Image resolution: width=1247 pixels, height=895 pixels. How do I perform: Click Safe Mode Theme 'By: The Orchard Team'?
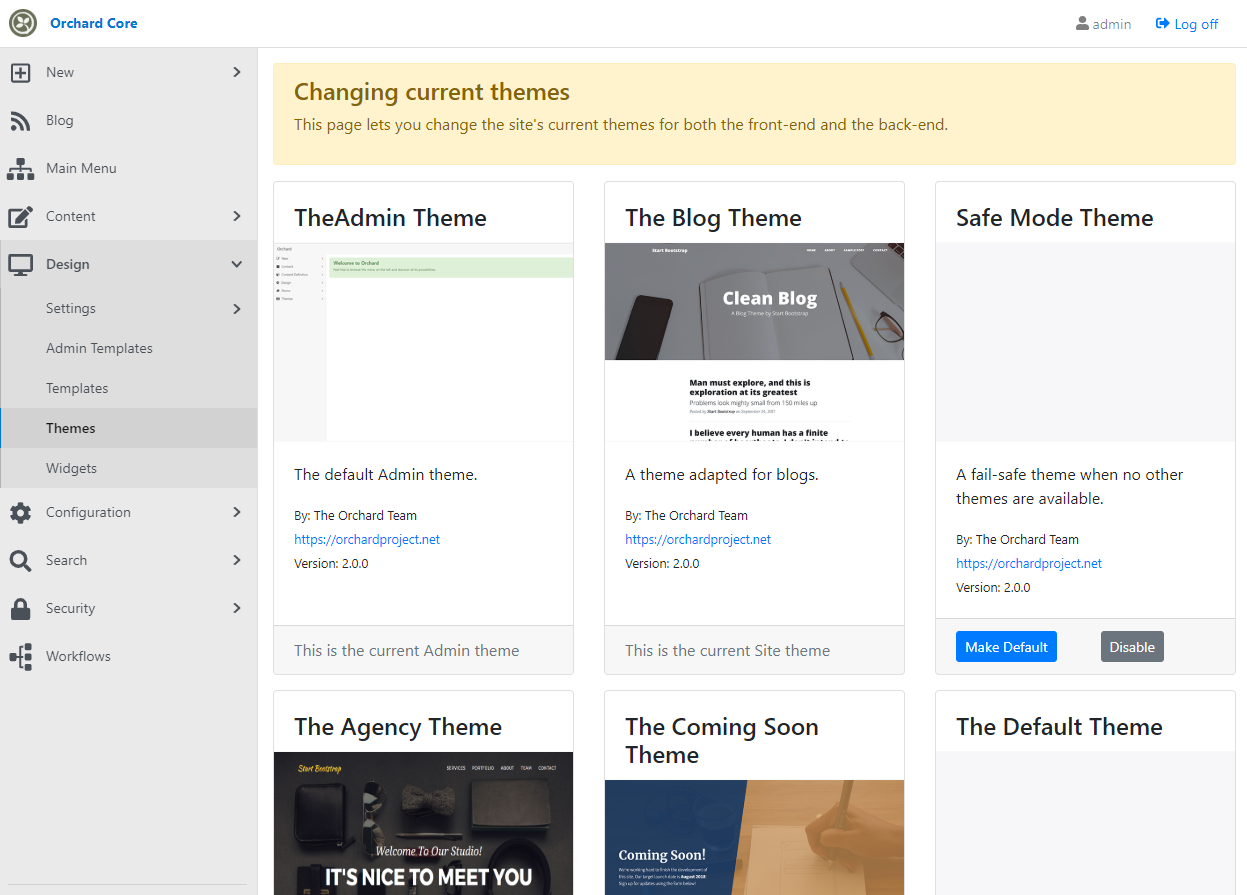(1017, 539)
